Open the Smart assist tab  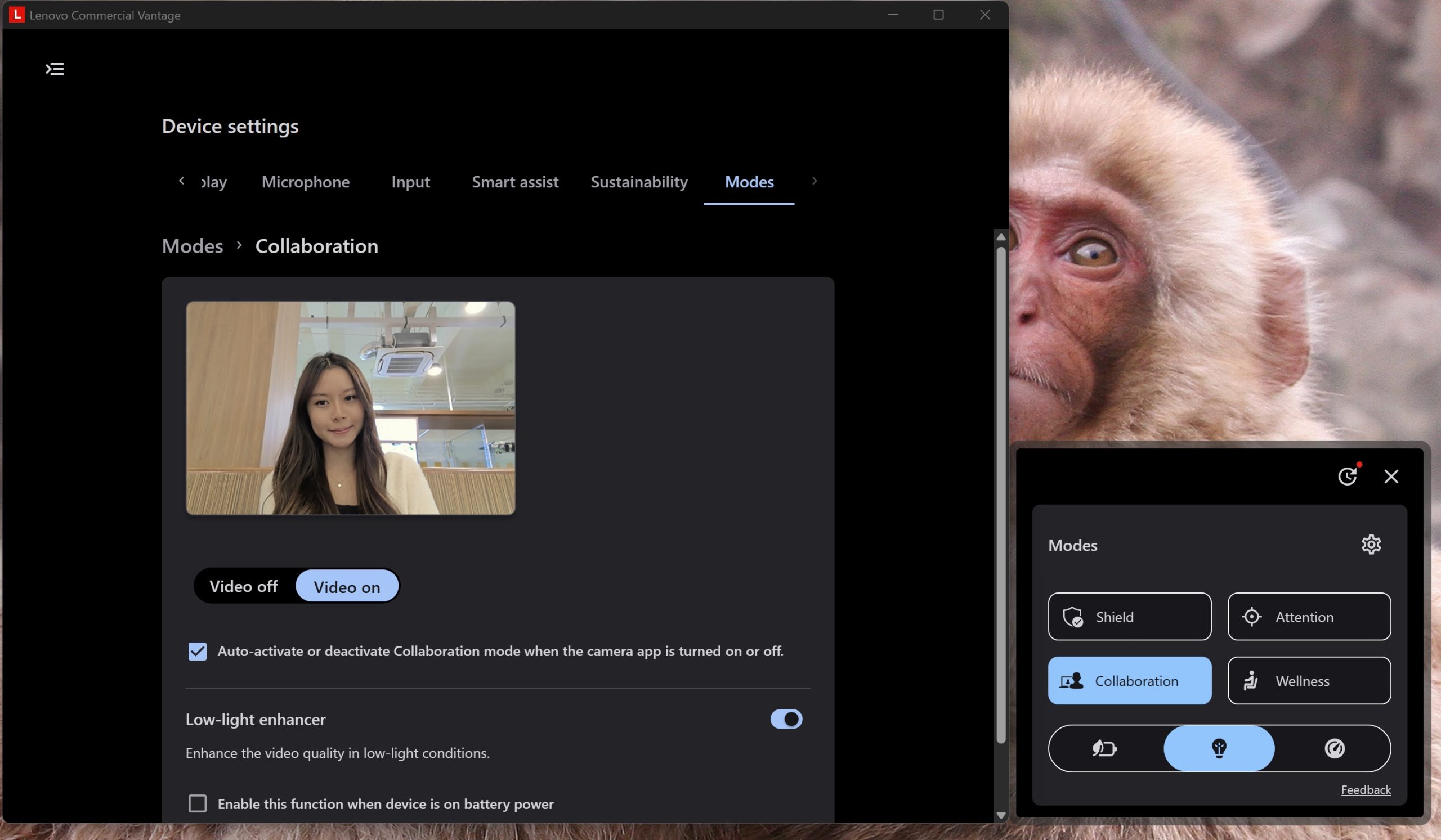[514, 182]
